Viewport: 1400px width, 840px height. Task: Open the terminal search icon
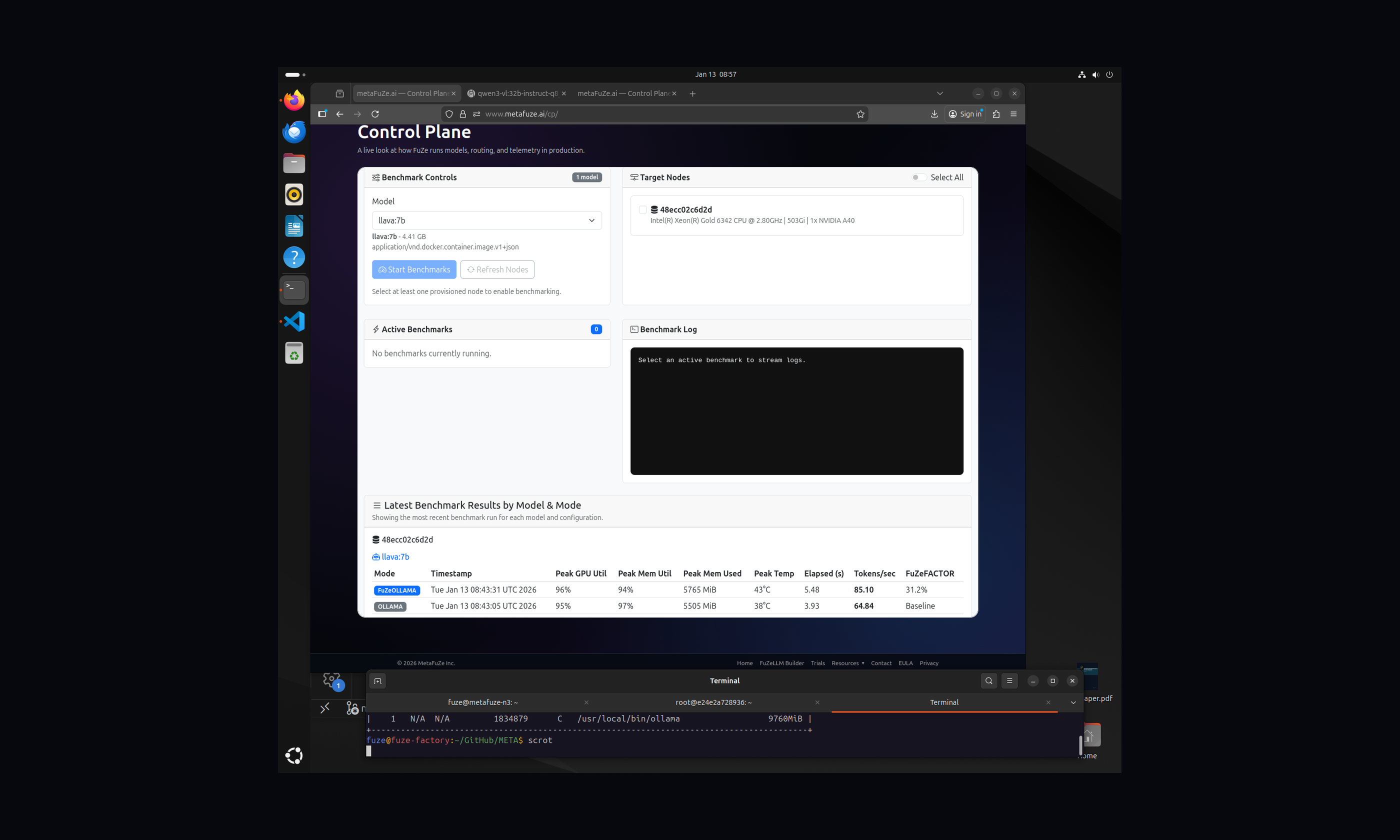(x=988, y=680)
